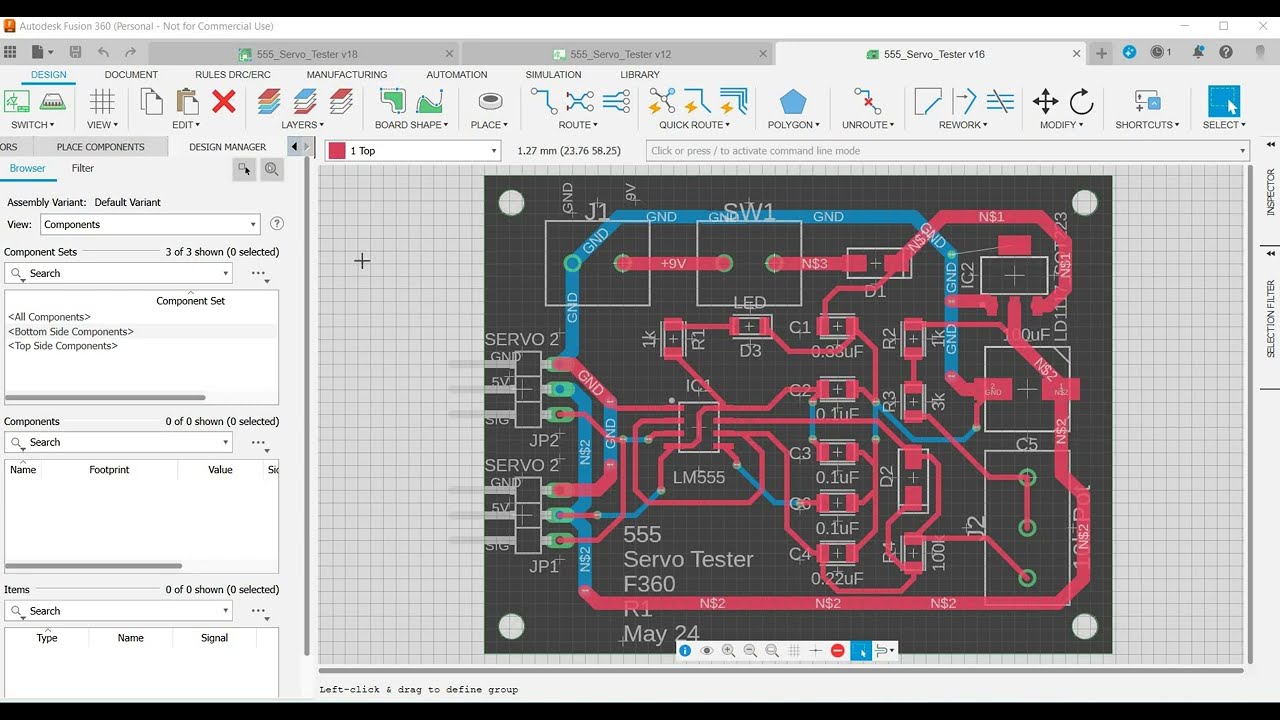Click the new tab plus button
Screen dimensions: 1280x720
point(1101,54)
